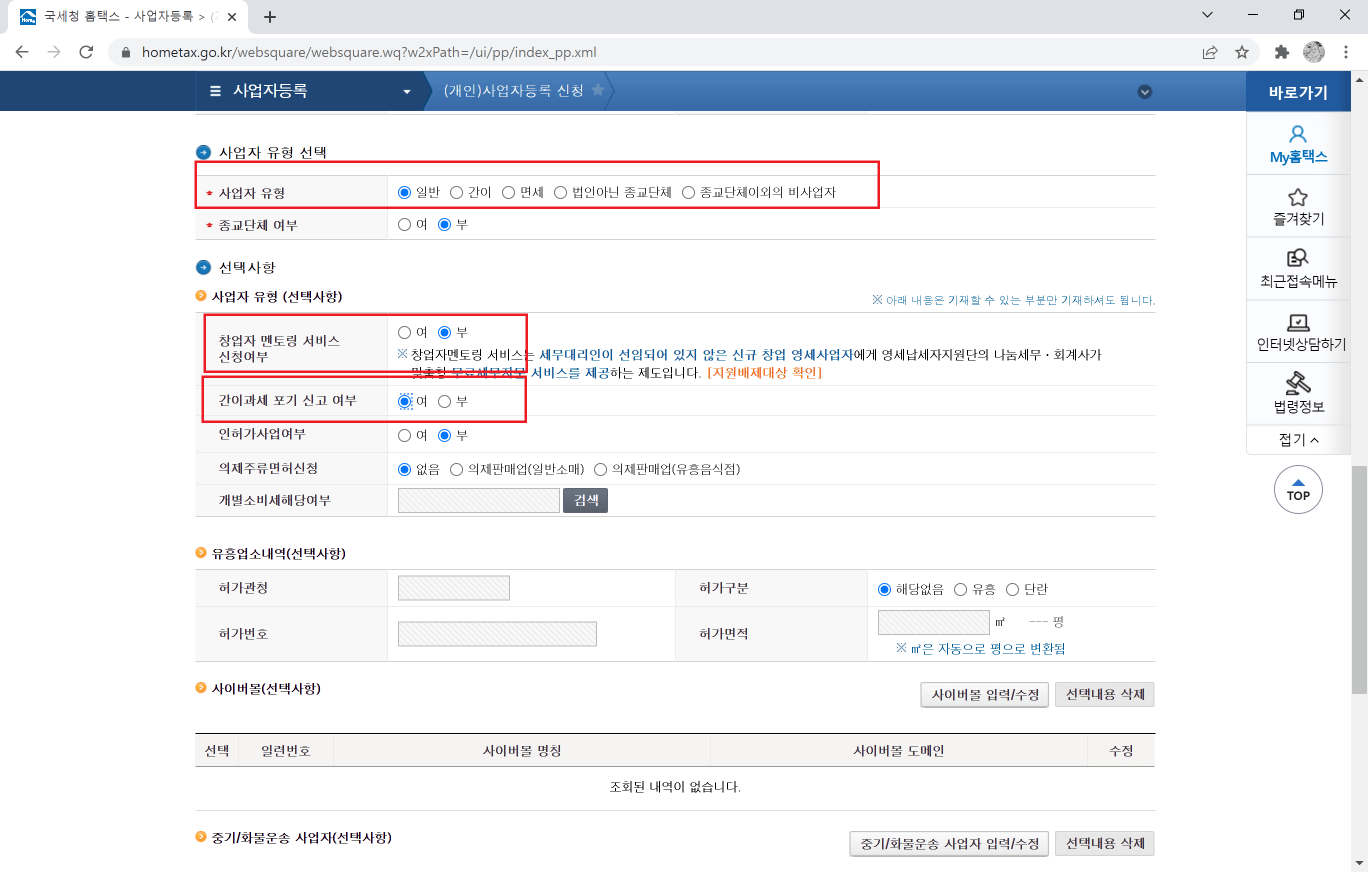1368x872 pixels.
Task: Select 면세 for 사업자 유형
Action: click(x=508, y=192)
